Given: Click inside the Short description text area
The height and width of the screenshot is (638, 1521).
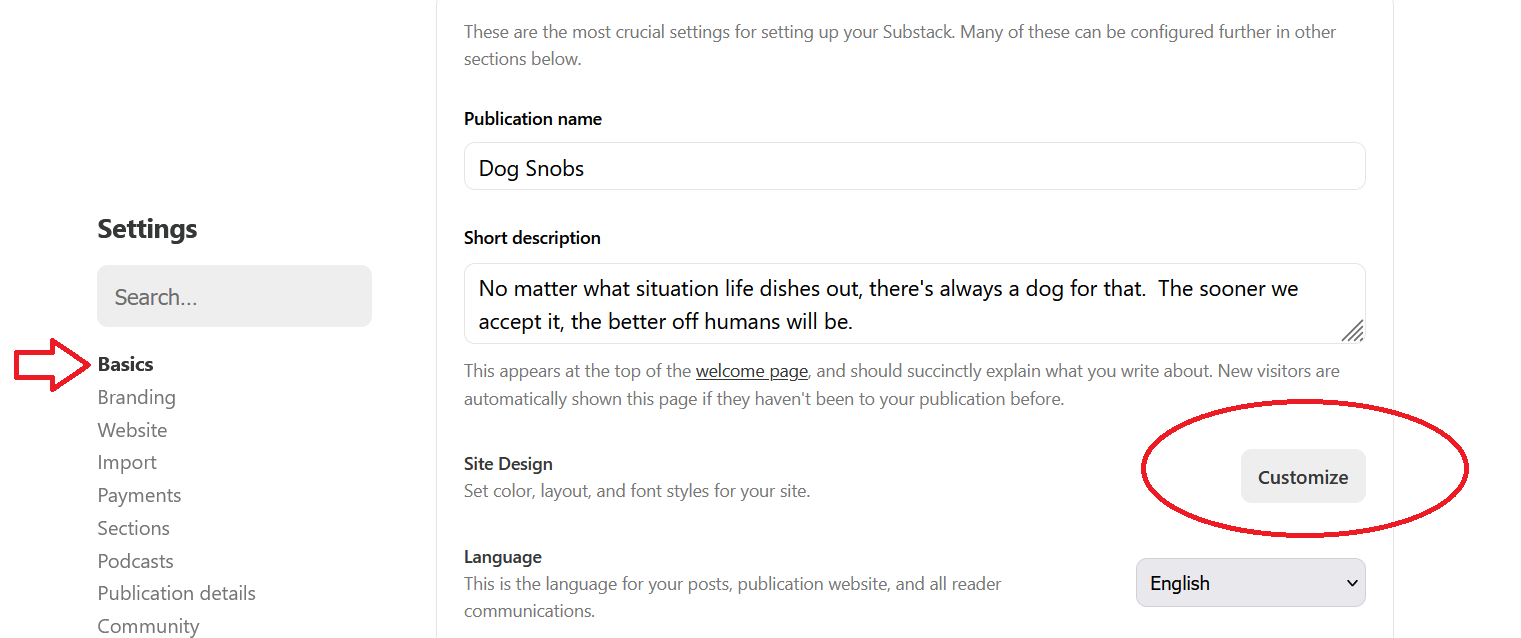Looking at the screenshot, I should click(x=914, y=304).
